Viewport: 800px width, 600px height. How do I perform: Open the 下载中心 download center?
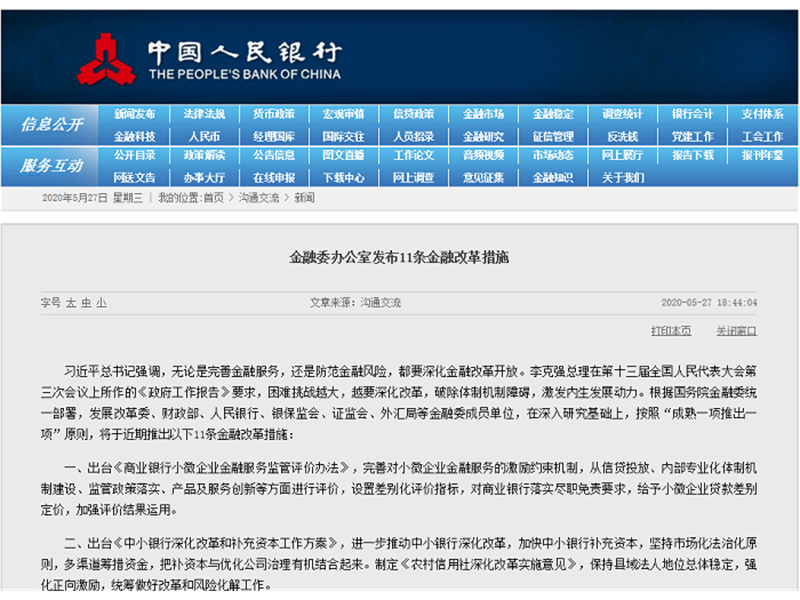point(343,177)
